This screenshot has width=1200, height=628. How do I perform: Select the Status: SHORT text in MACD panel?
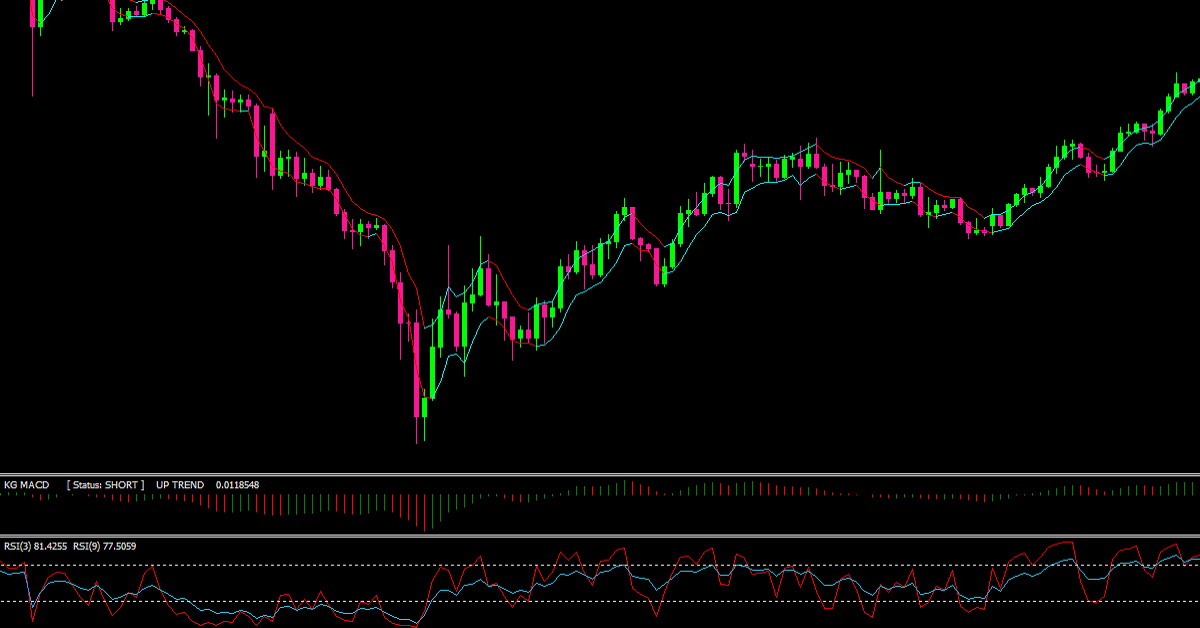pyautogui.click(x=106, y=485)
